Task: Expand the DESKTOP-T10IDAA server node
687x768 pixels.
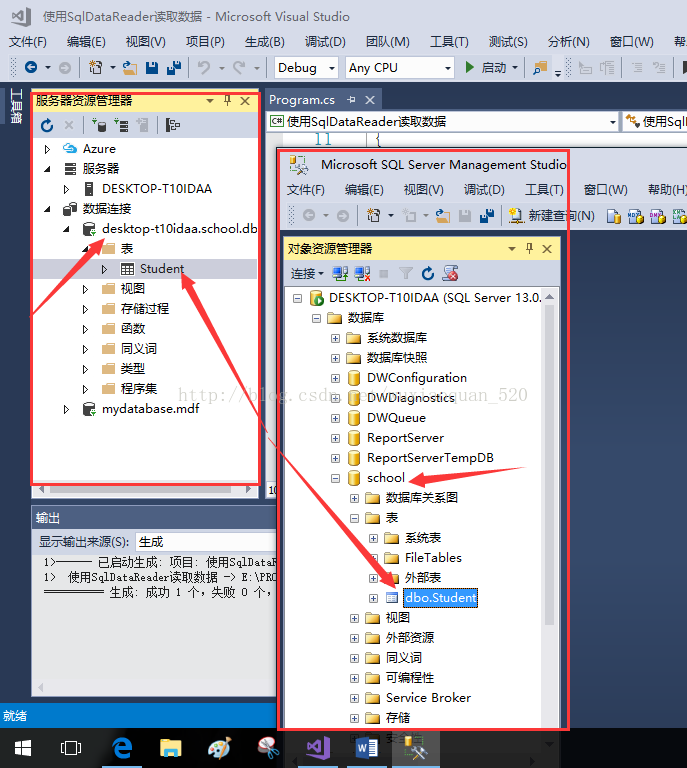Action: tap(66, 189)
